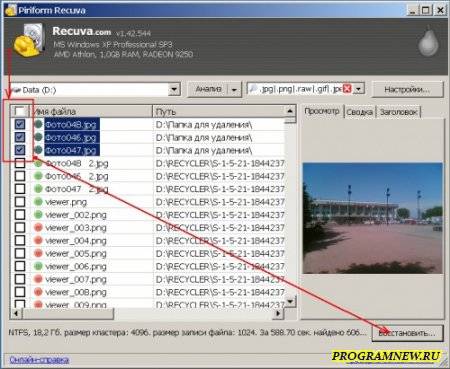450x369 pixels.
Task: Click the Recuva hard-hat drive logo
Action: tap(29, 40)
